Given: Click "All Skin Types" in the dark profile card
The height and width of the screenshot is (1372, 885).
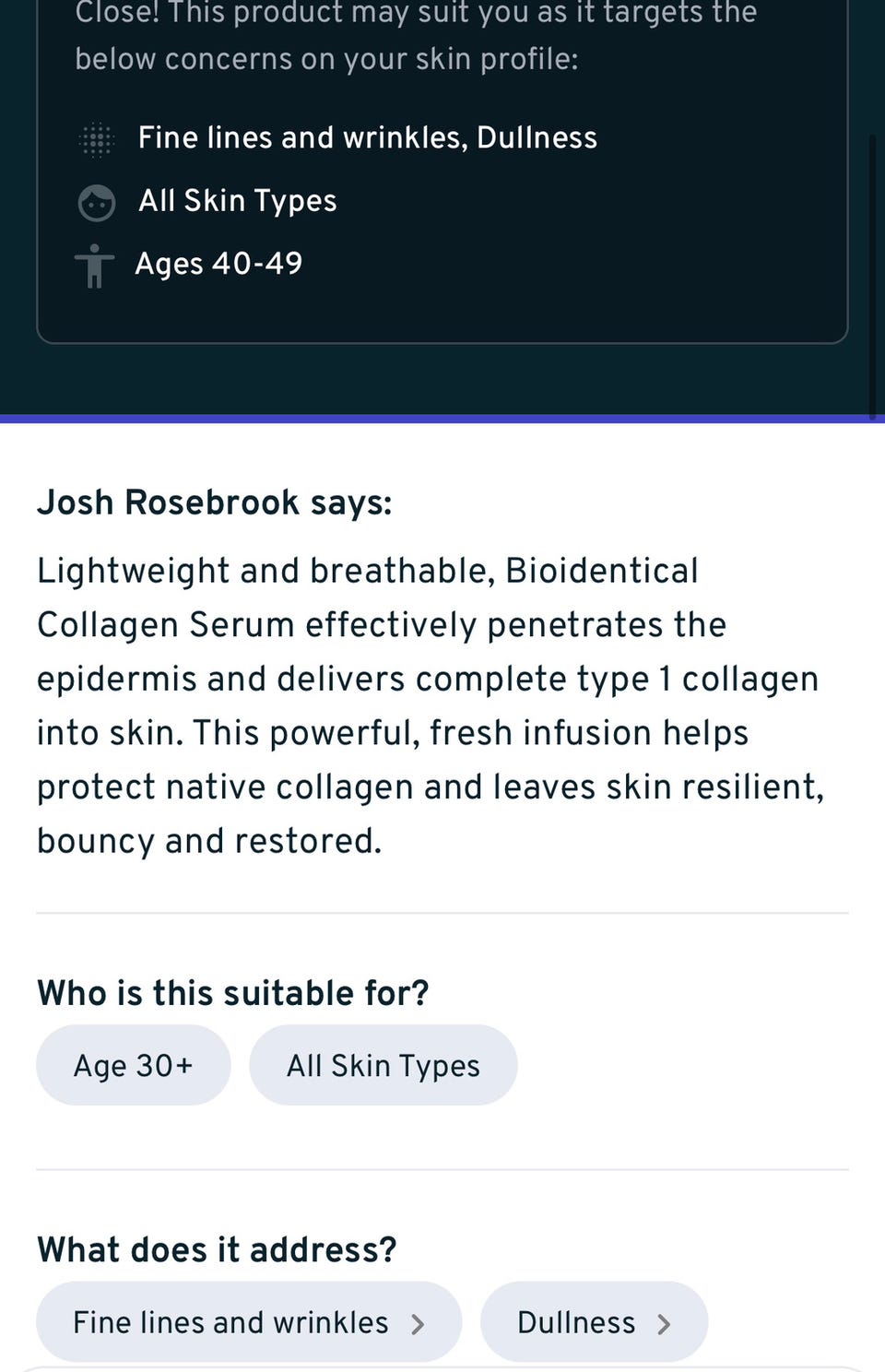Looking at the screenshot, I should 237,200.
